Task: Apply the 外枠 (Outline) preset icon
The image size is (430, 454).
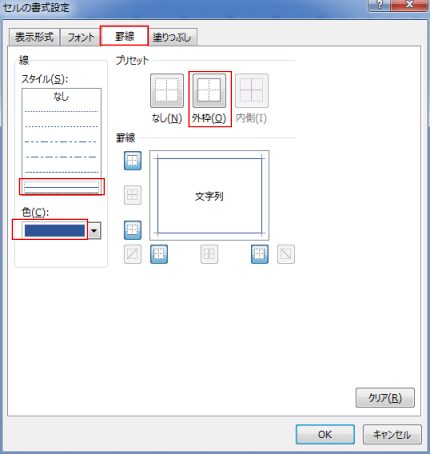Action: pos(209,91)
